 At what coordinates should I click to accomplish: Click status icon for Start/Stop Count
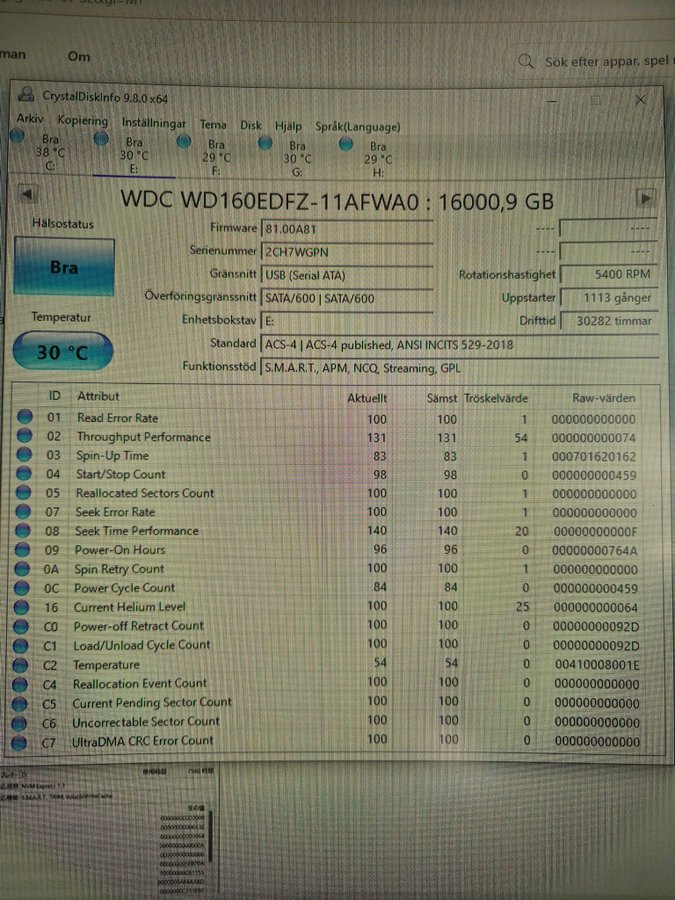click(24, 474)
